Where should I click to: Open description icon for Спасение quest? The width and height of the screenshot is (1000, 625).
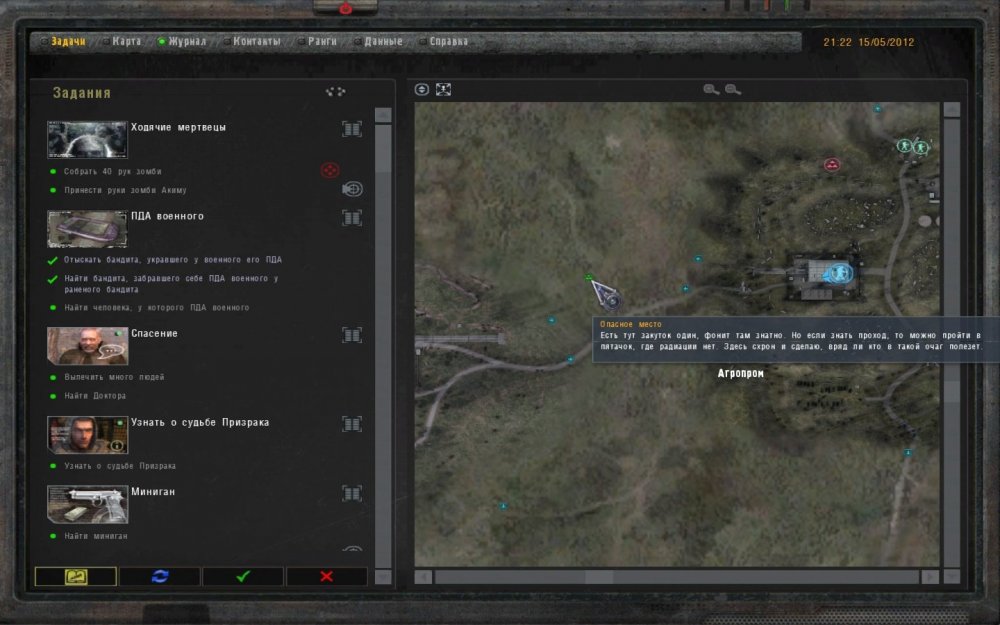(352, 335)
